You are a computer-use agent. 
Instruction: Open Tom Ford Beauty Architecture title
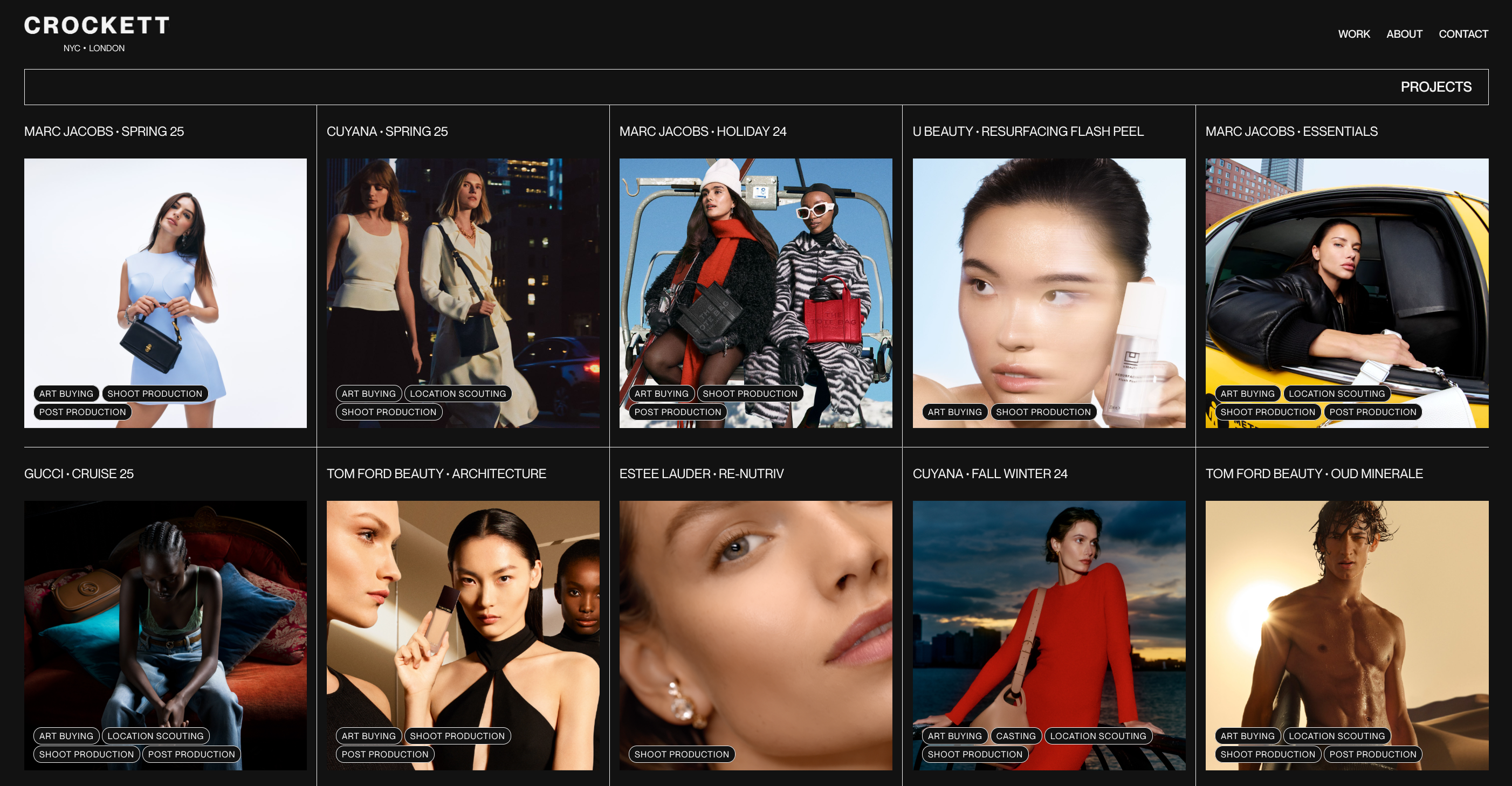click(436, 474)
